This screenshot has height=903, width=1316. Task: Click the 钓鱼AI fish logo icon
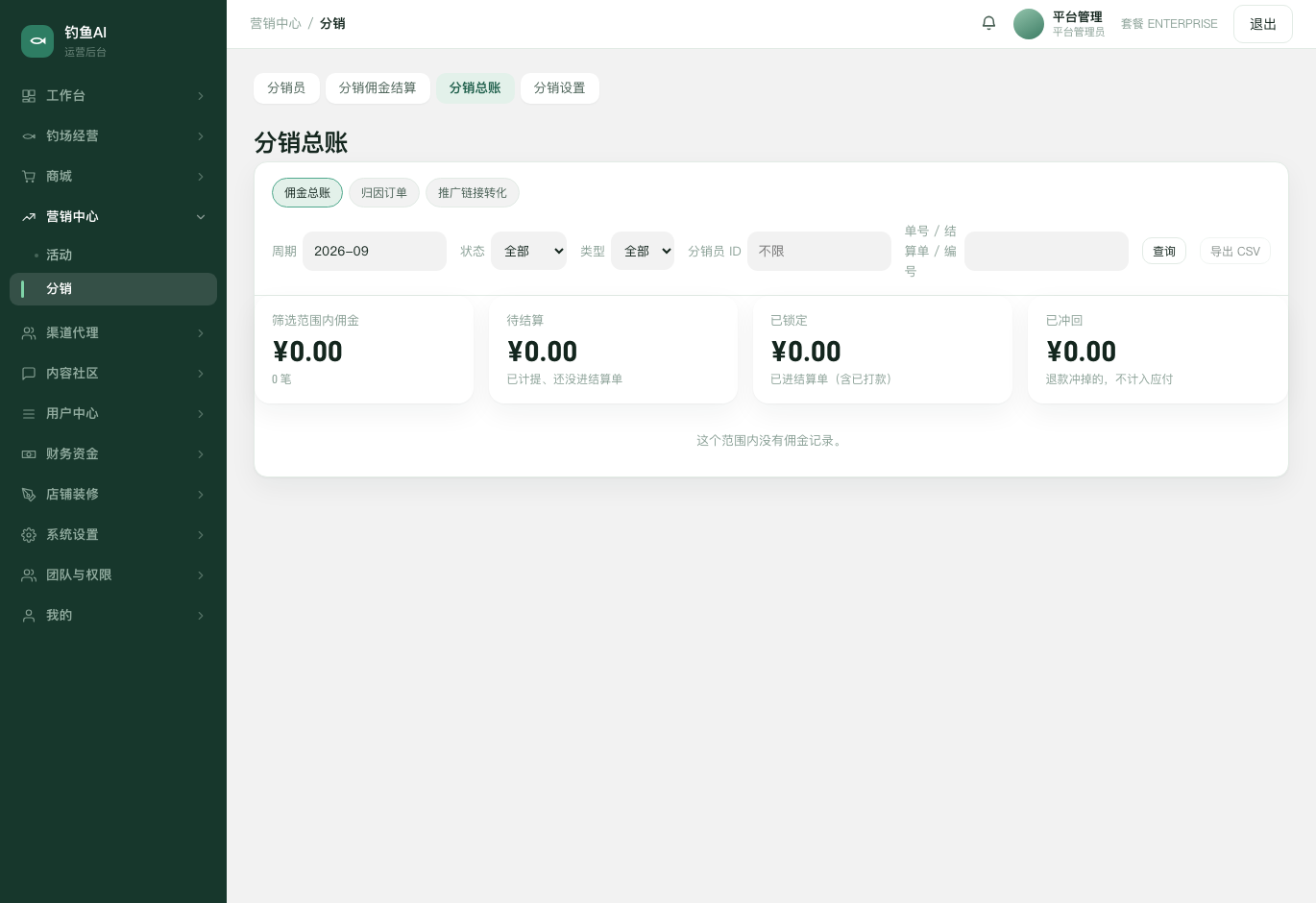[x=37, y=41]
